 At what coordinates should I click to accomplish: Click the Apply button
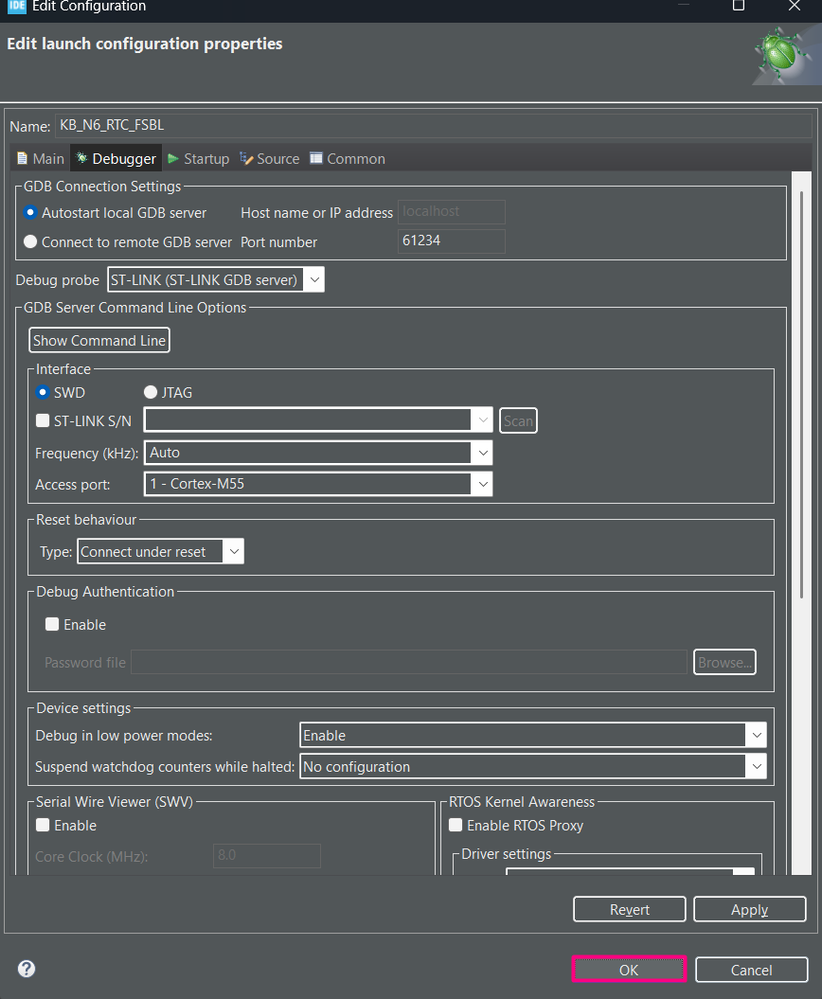[749, 909]
